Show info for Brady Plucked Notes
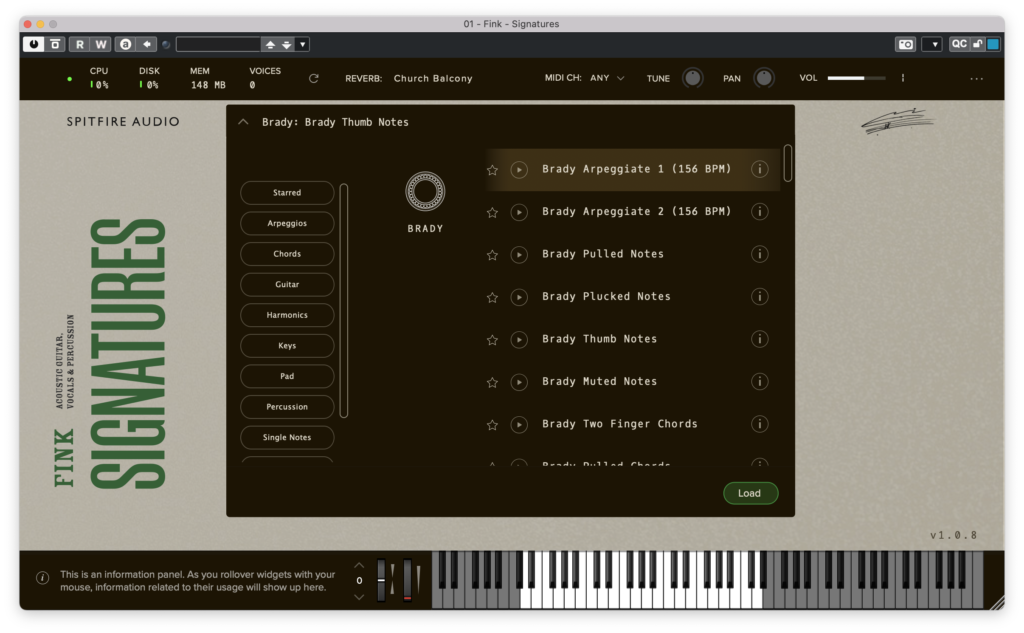 click(760, 297)
